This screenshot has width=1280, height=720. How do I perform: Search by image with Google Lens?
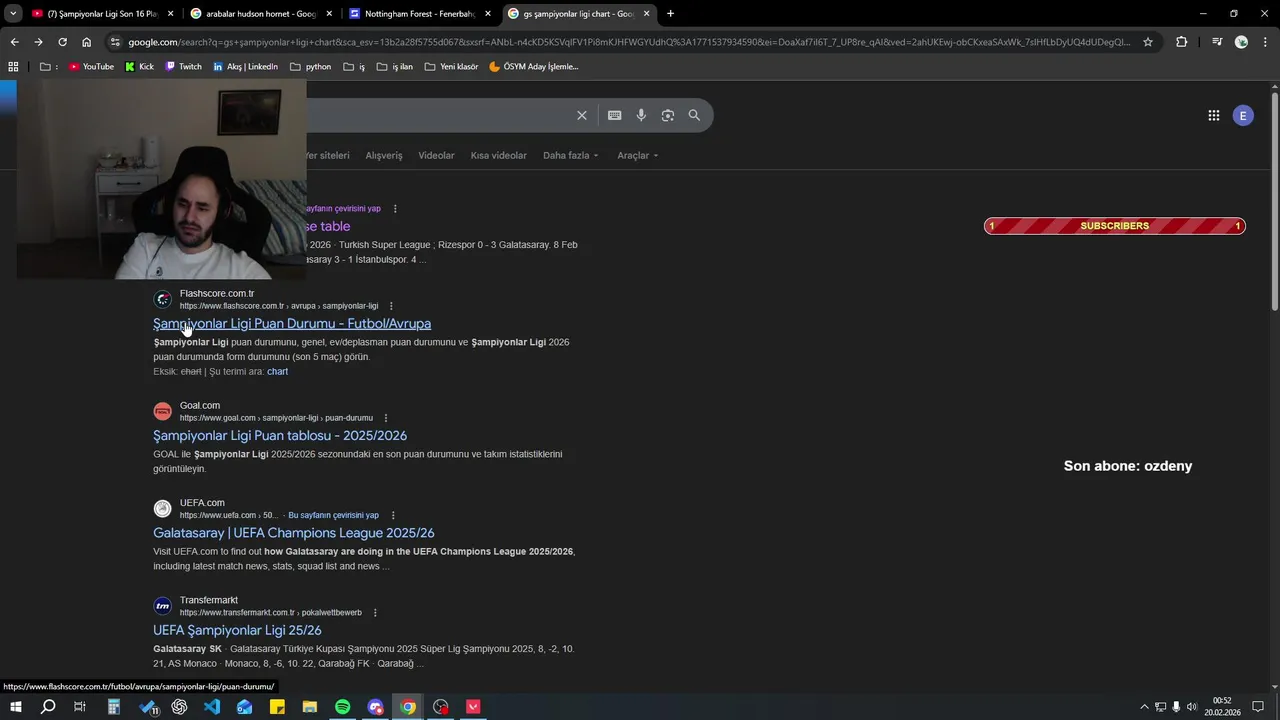pyautogui.click(x=668, y=115)
